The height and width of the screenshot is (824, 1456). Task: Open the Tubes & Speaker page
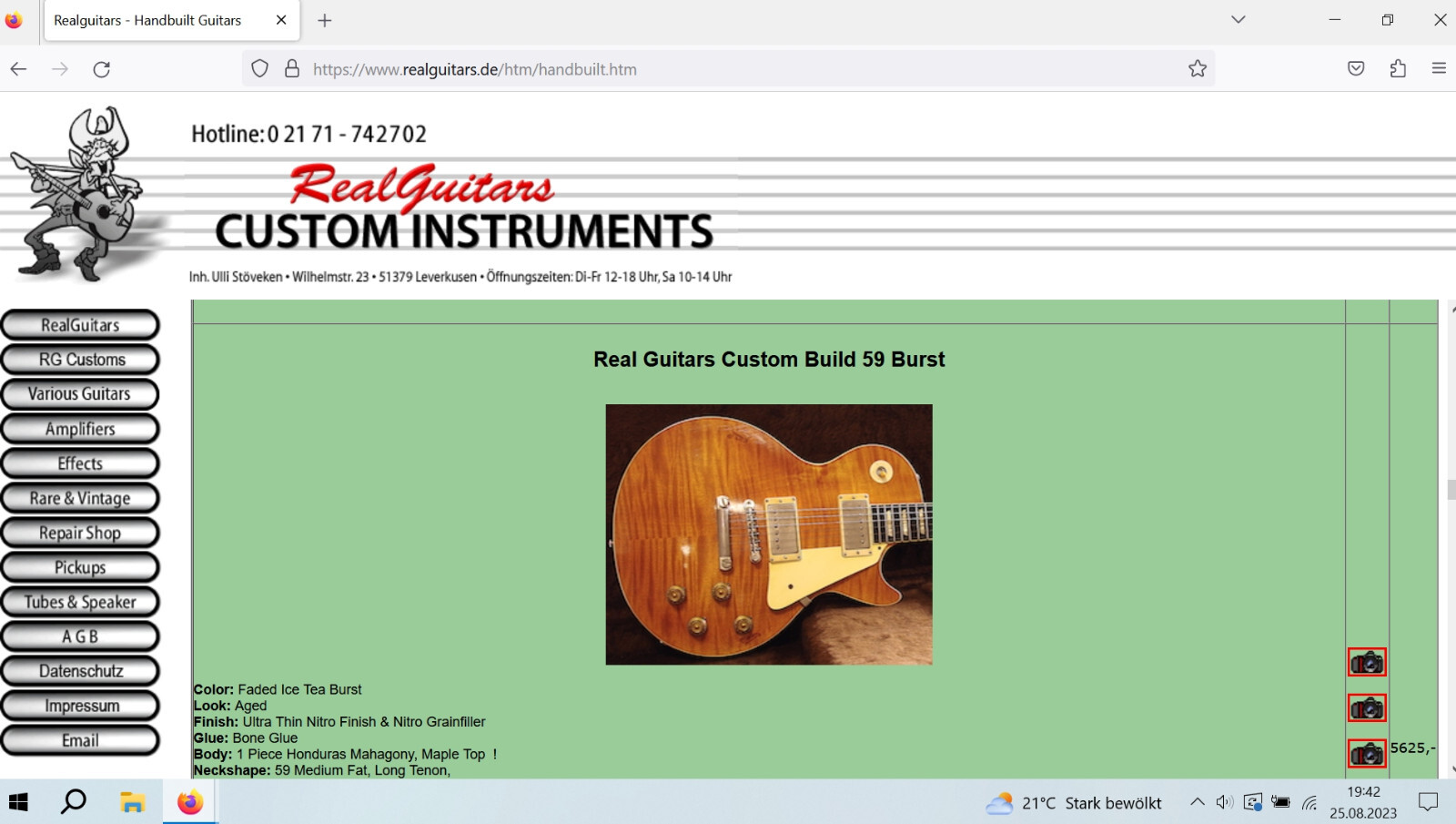(x=80, y=602)
